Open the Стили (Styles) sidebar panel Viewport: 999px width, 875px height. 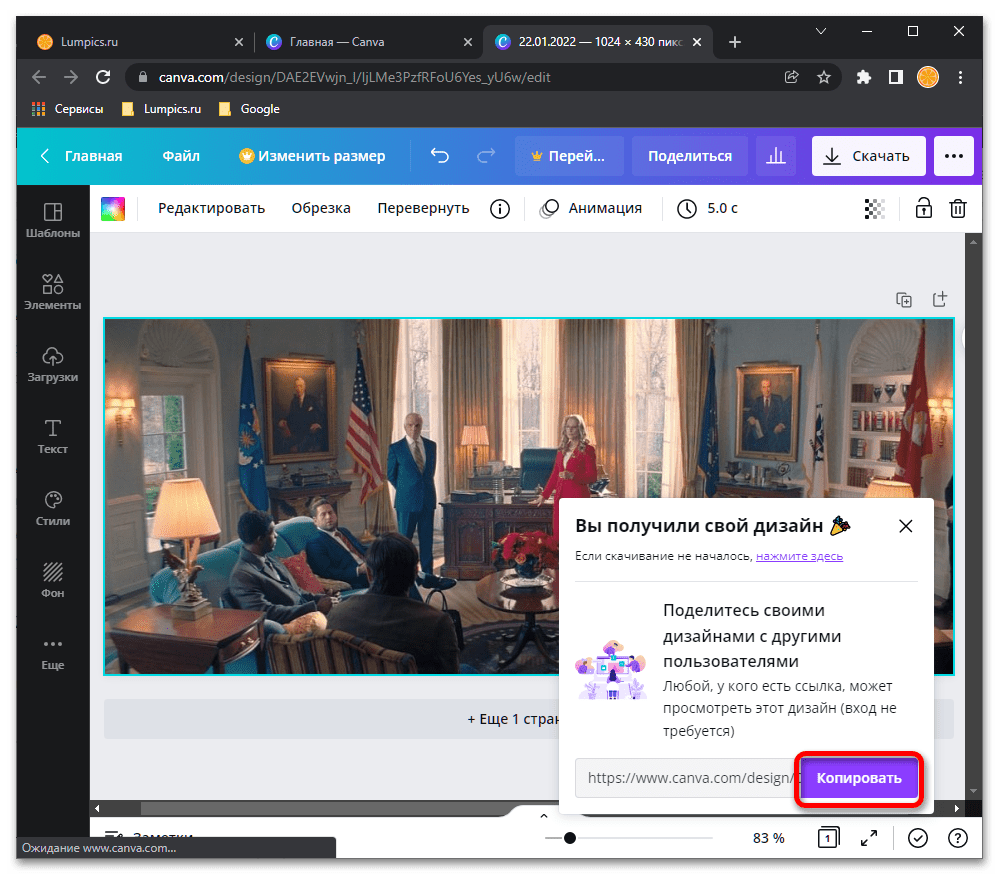tap(53, 508)
